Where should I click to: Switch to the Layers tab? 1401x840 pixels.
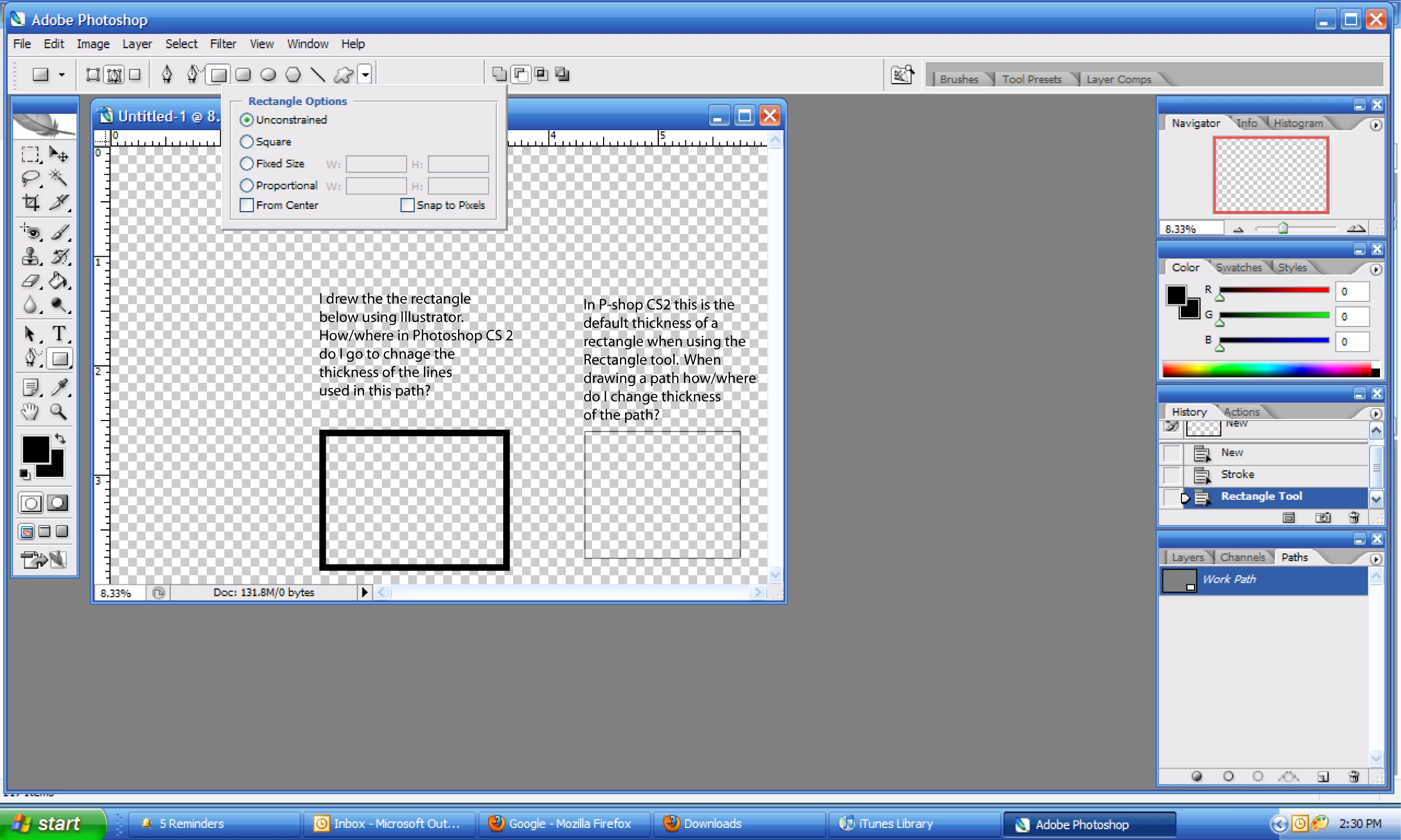(1187, 558)
